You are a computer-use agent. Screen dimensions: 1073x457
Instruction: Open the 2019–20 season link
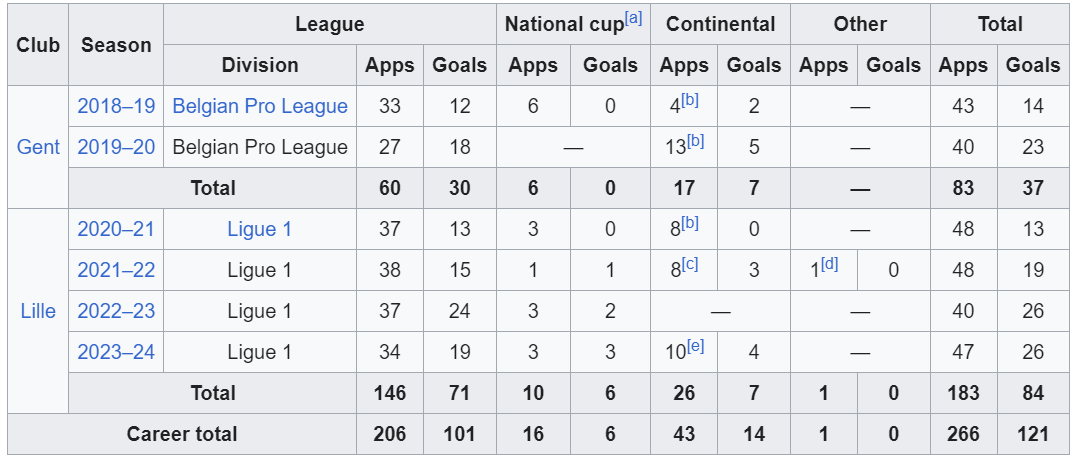point(116,147)
